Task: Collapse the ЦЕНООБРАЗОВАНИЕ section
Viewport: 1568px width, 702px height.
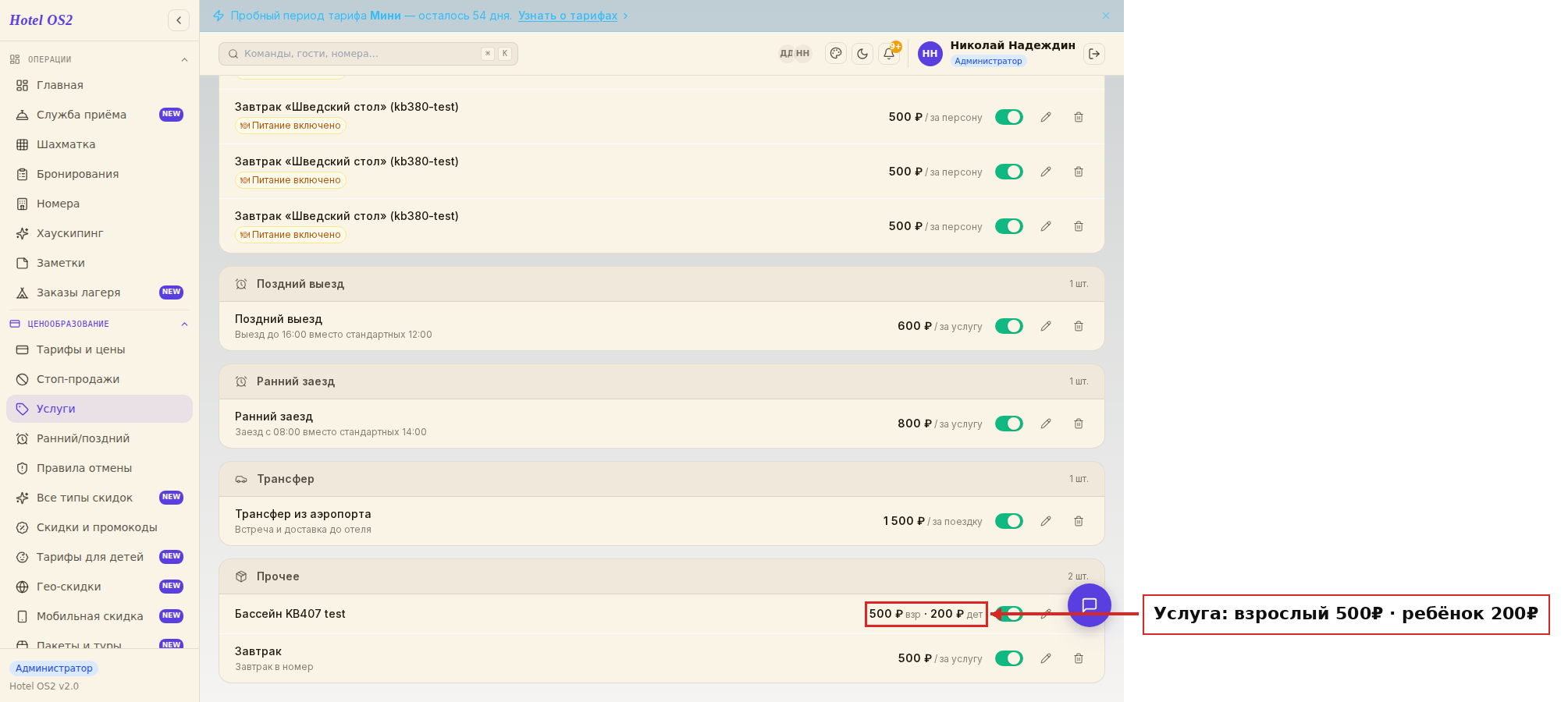Action: pyautogui.click(x=184, y=324)
